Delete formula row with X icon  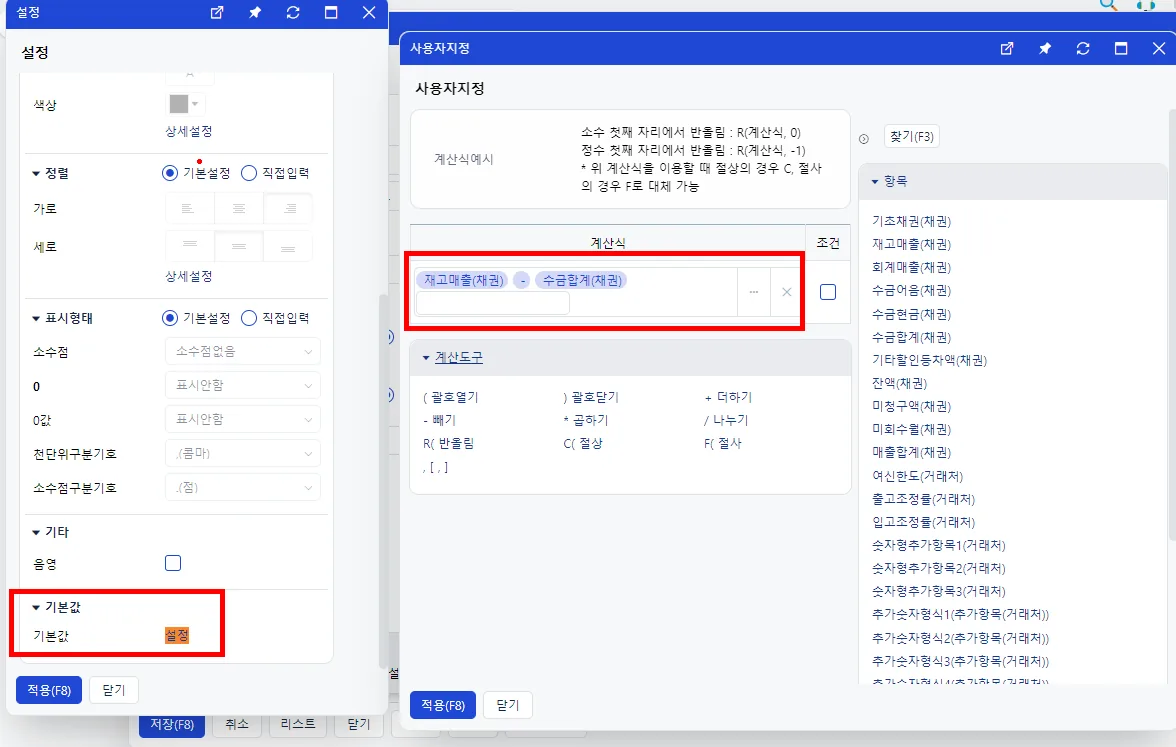point(786,292)
